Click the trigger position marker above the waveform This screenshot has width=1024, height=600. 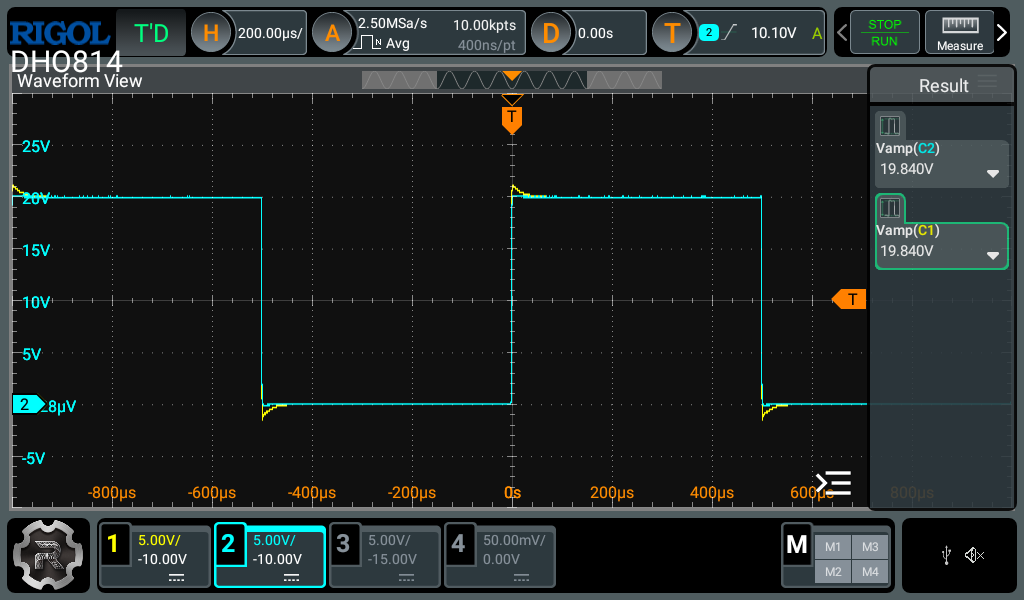click(x=512, y=118)
